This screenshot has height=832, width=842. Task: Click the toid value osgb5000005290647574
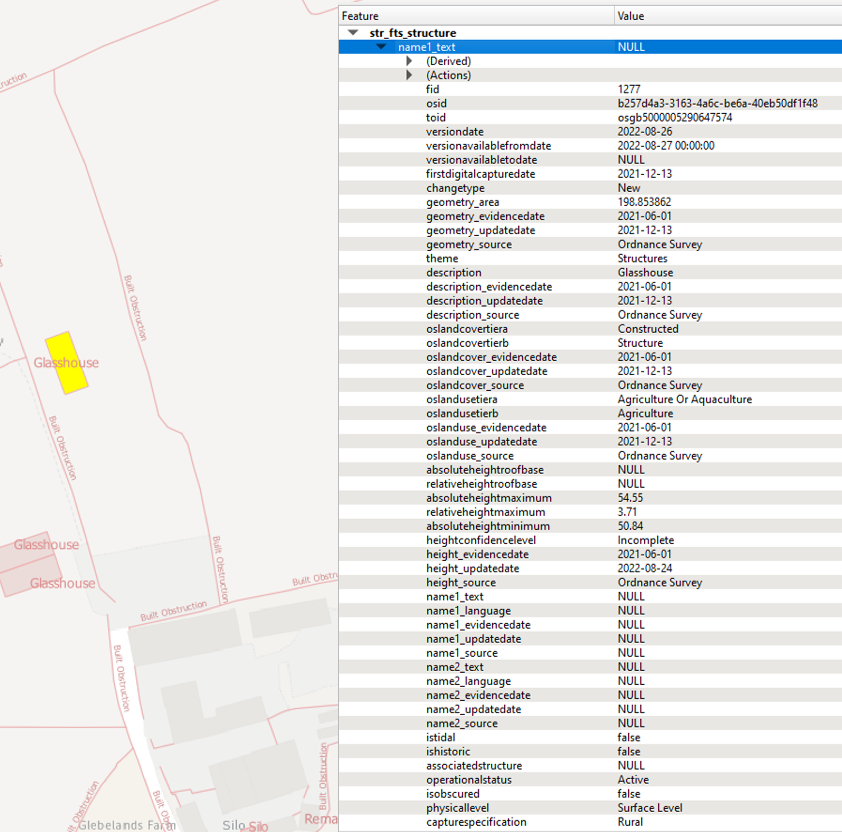[x=674, y=117]
